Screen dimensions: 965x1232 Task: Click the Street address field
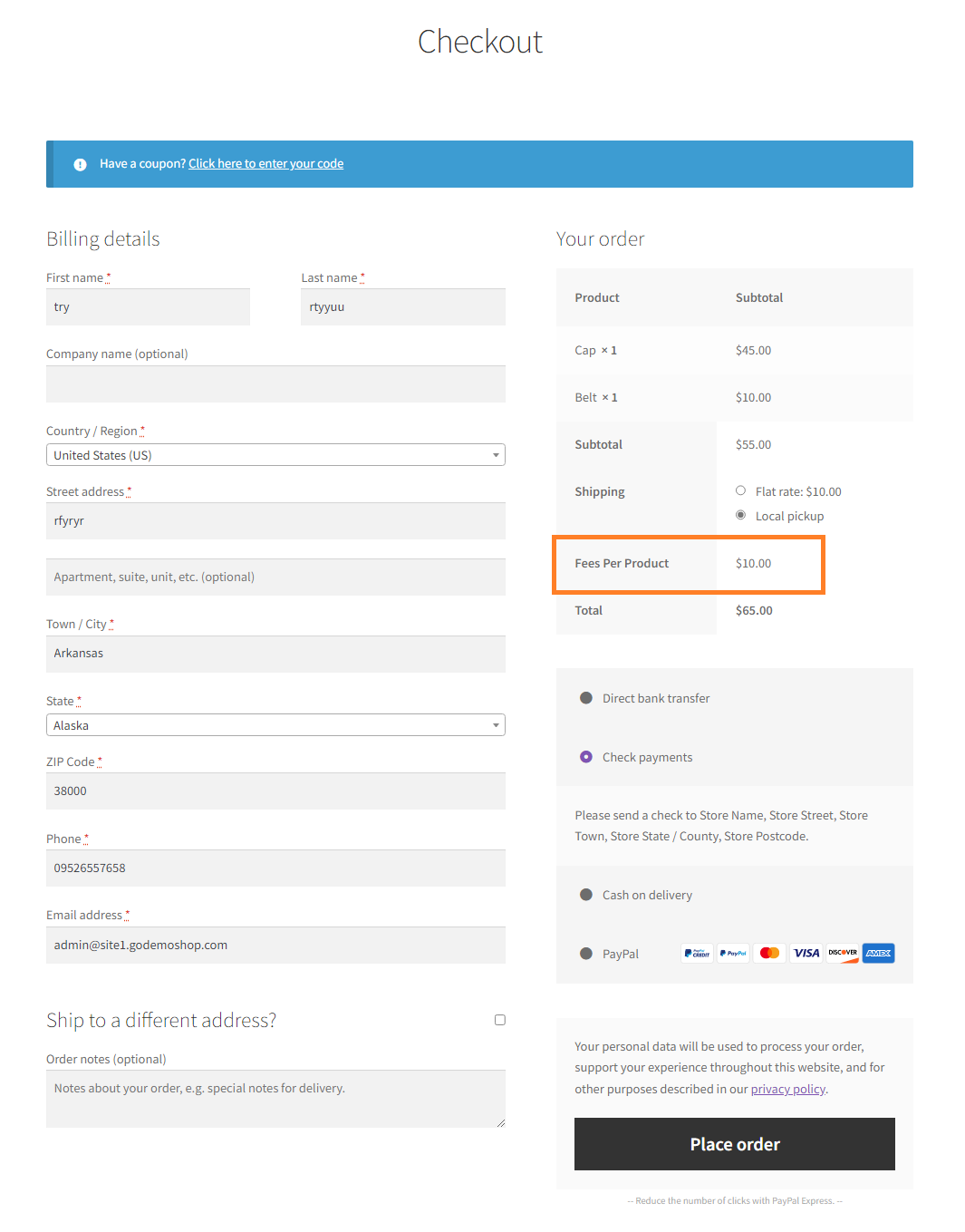275,521
